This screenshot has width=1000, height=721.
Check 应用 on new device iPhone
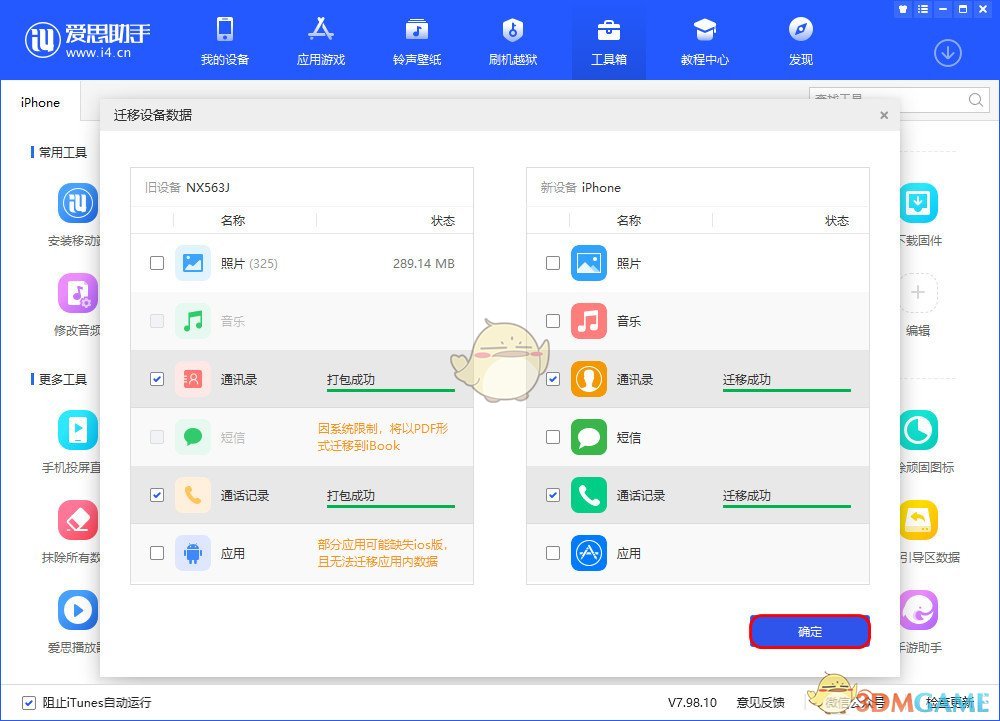[553, 553]
